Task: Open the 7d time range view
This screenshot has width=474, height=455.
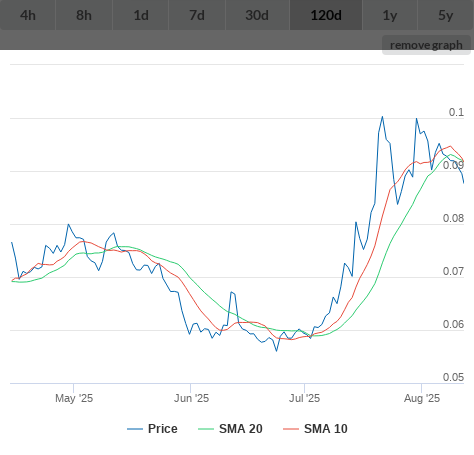Action: click(197, 15)
